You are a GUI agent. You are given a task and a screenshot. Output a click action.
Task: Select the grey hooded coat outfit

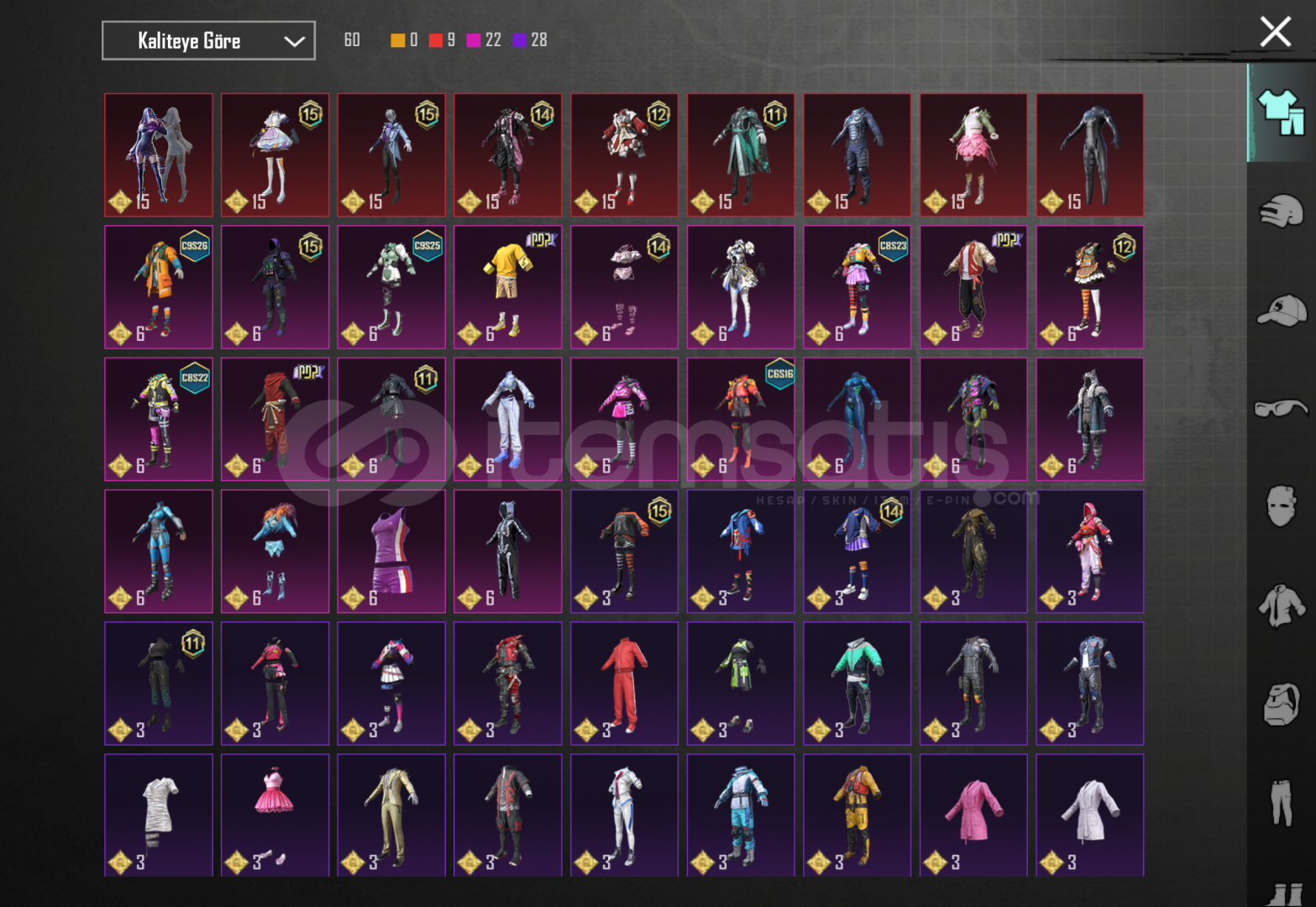coord(1090,420)
